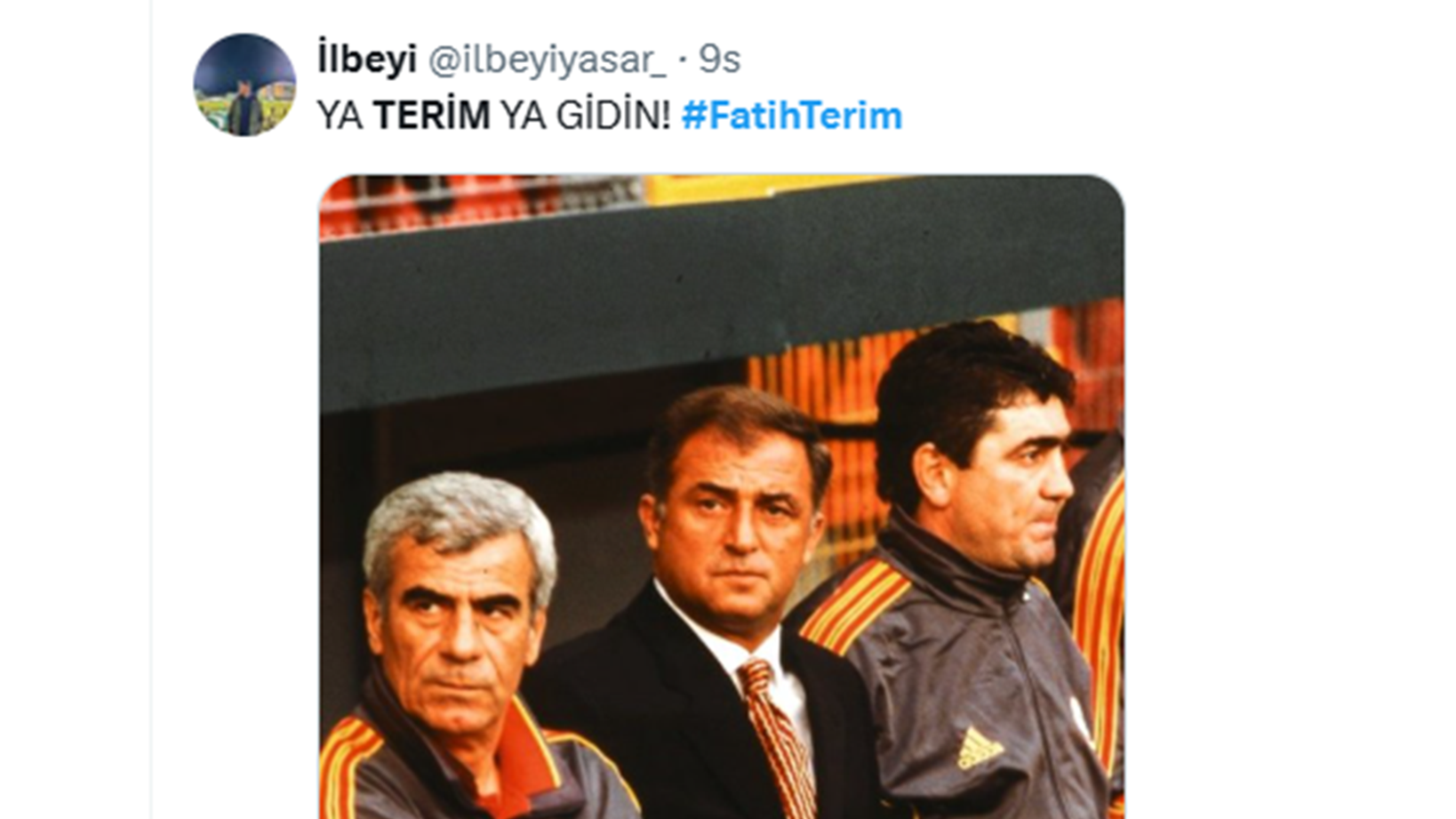Click the blurred stadium crowd atop the photo
The width and height of the screenshot is (1456, 819).
coord(569,200)
